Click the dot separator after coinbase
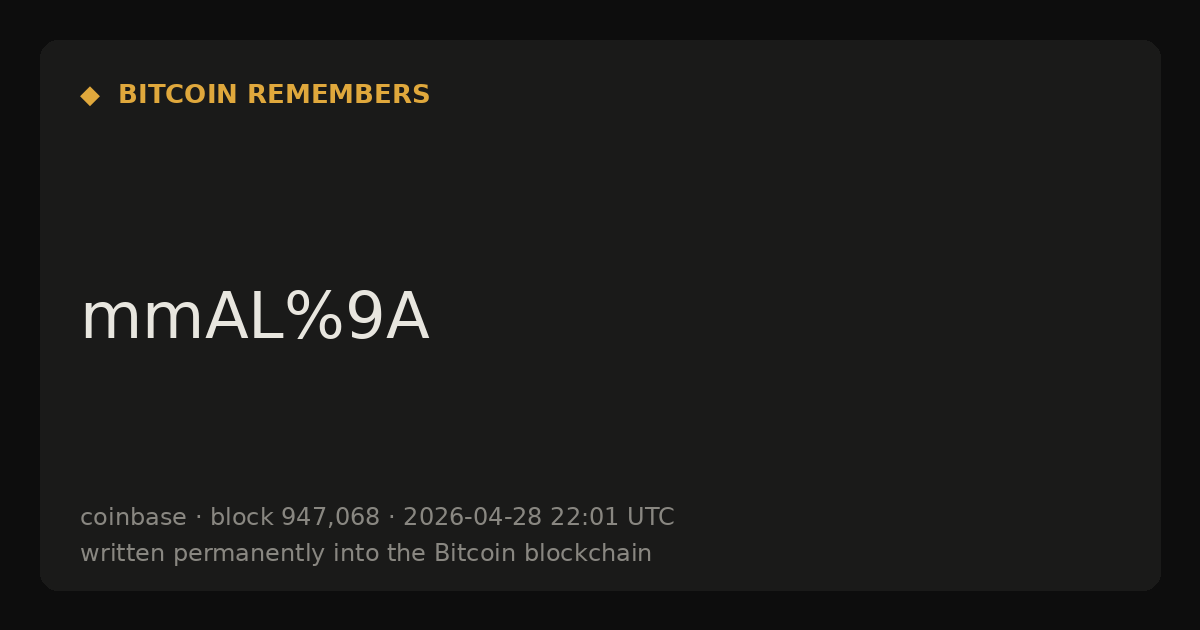Viewport: 1200px width, 630px height. coord(198,518)
